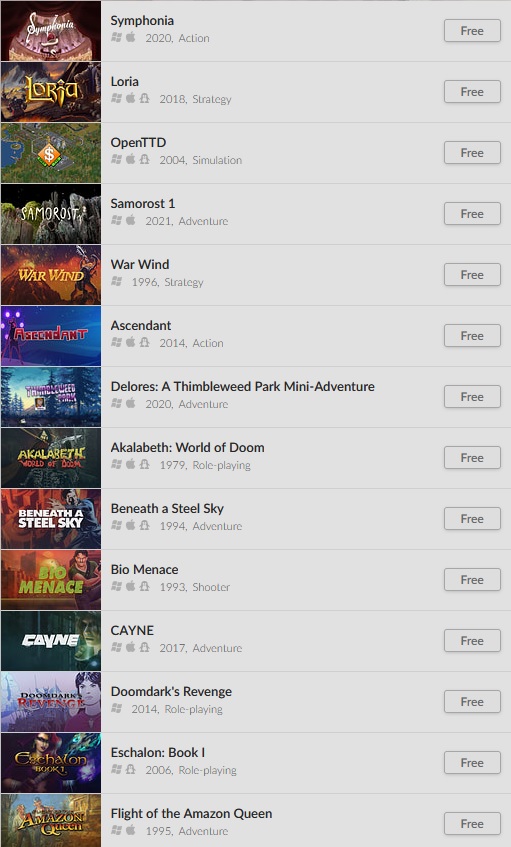
Task: Open the Ascendant cover image
Action: point(51,336)
